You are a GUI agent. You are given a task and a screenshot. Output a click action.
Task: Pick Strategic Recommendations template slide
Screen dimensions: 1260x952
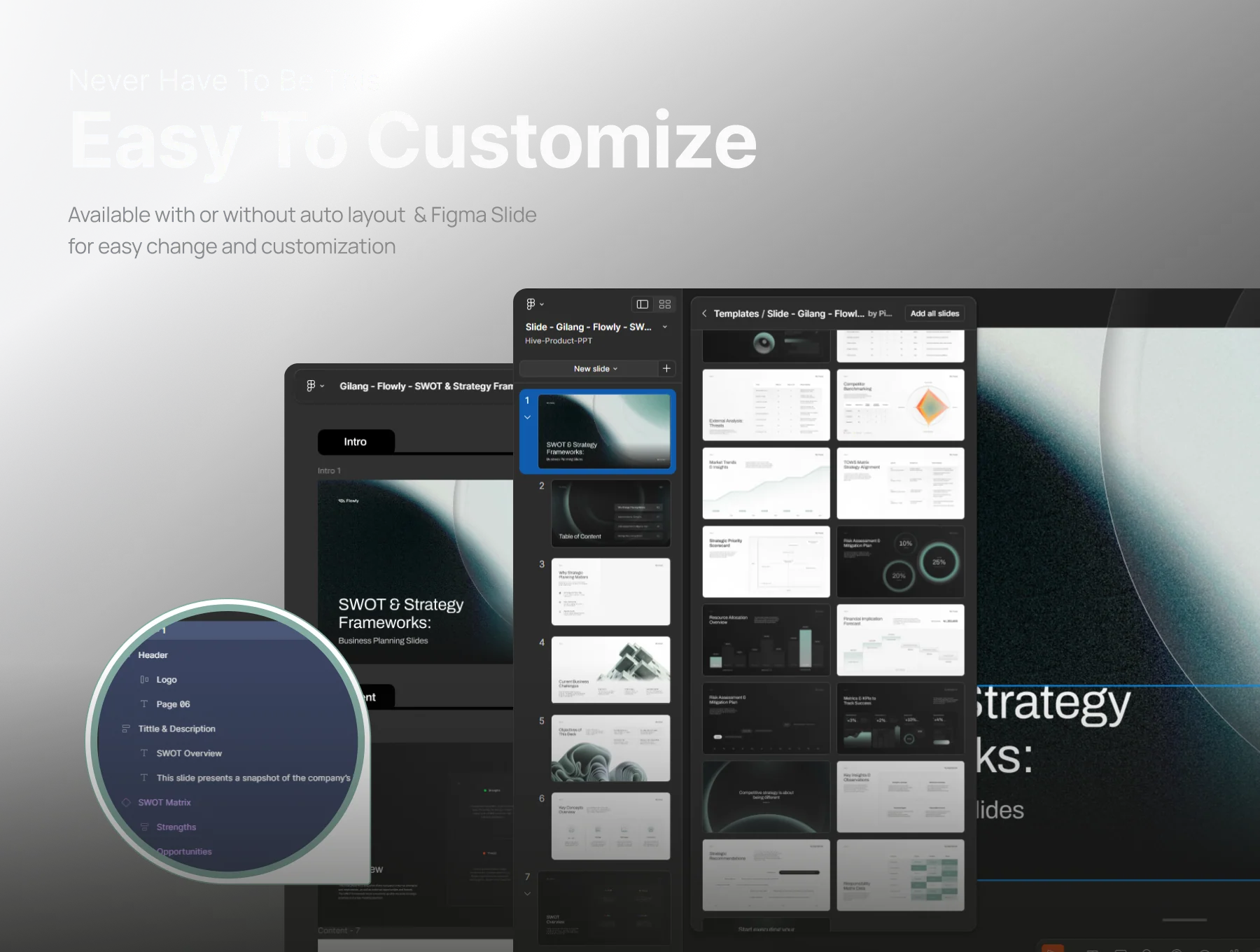click(x=766, y=875)
